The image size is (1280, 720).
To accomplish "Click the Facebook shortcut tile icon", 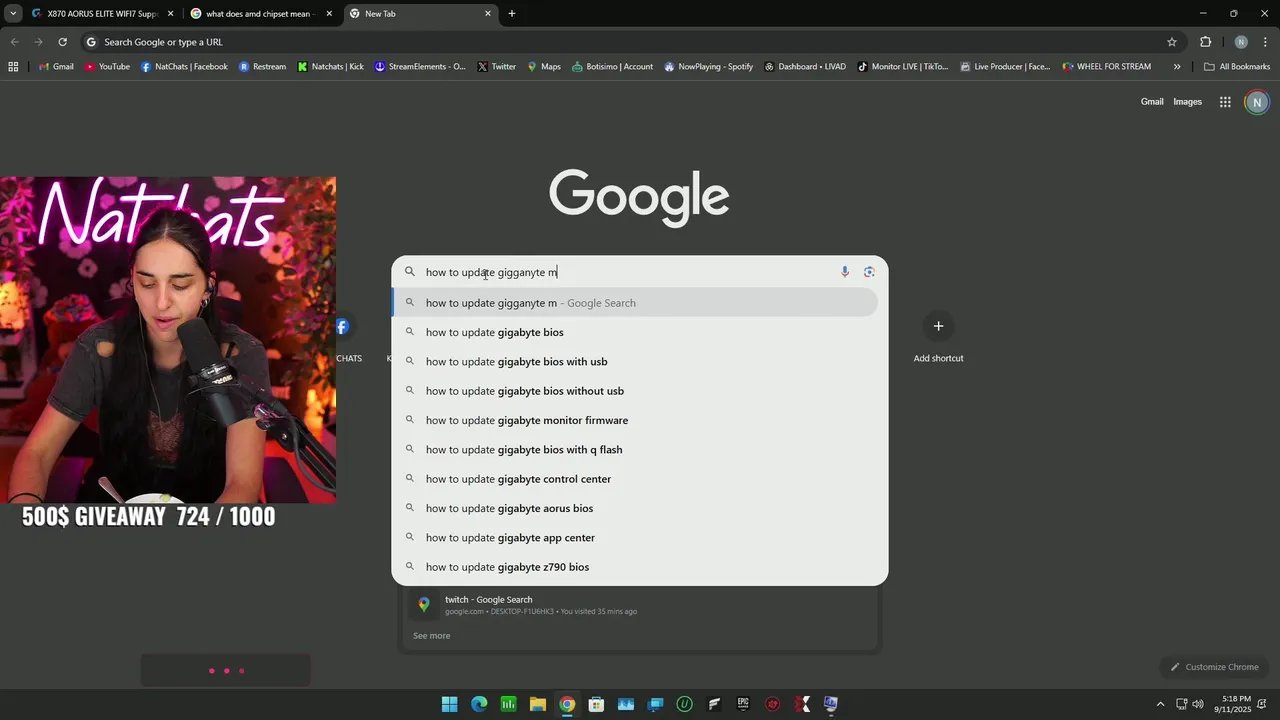I will coord(341,326).
